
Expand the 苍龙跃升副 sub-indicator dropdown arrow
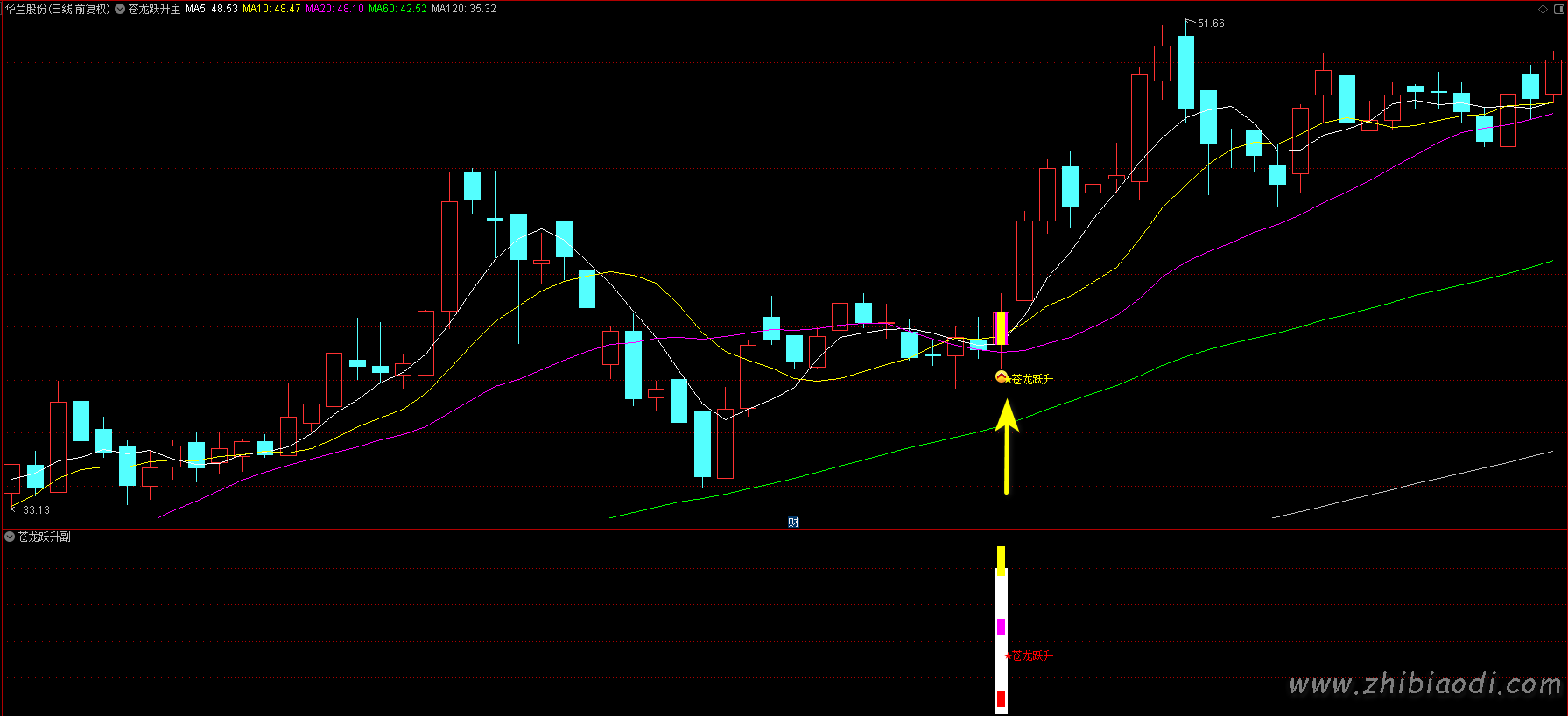[10, 537]
